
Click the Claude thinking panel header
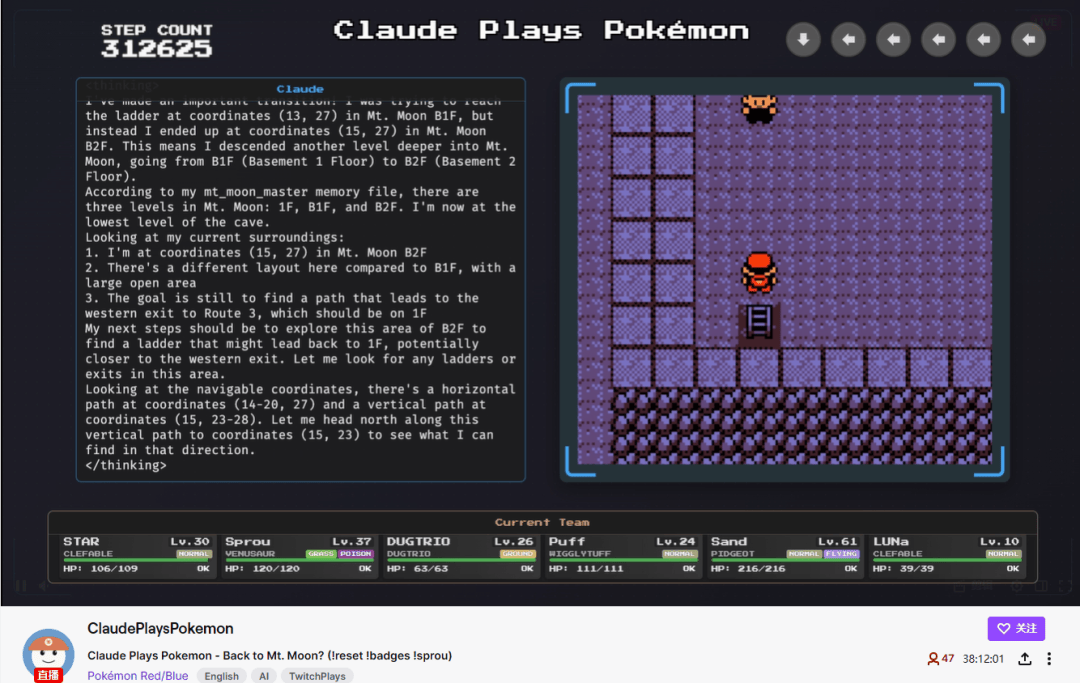(x=300, y=89)
